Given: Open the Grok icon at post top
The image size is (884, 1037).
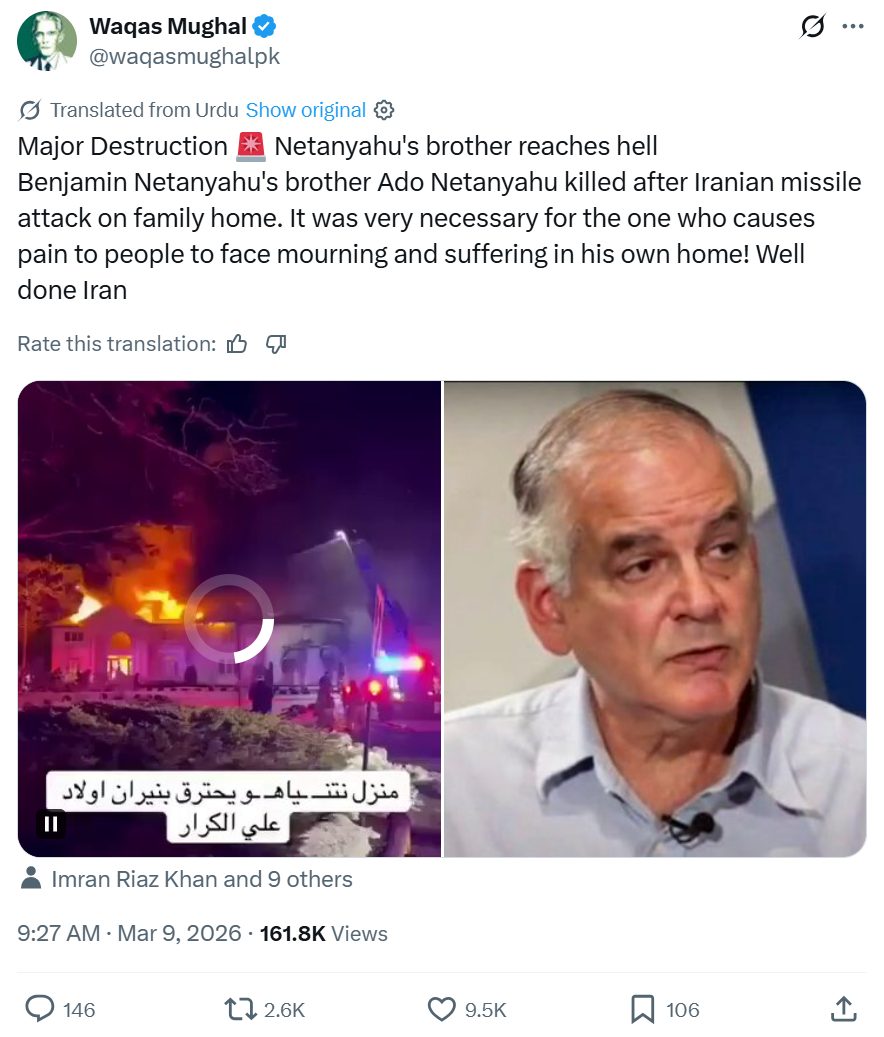Looking at the screenshot, I should point(812,26).
